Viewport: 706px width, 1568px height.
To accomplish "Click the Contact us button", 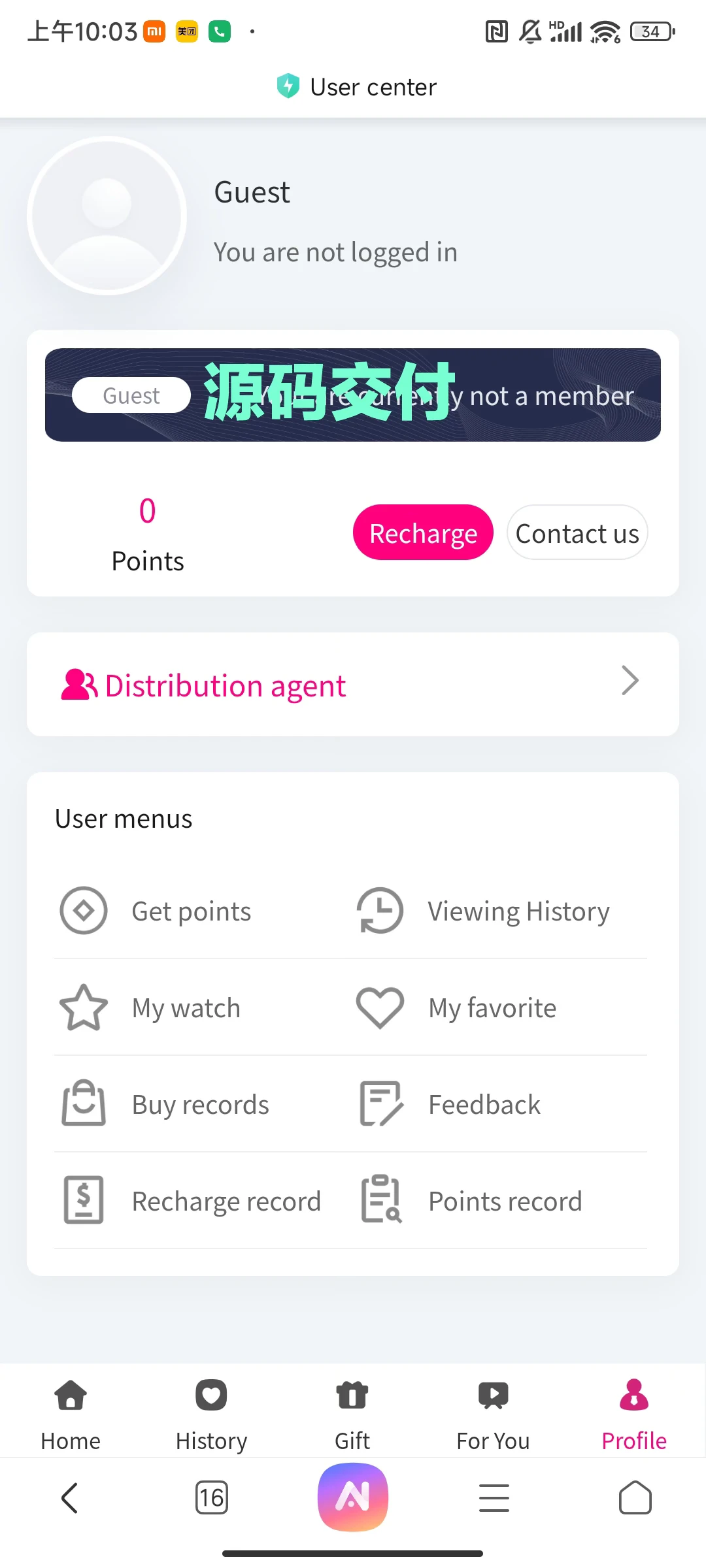I will tap(577, 532).
